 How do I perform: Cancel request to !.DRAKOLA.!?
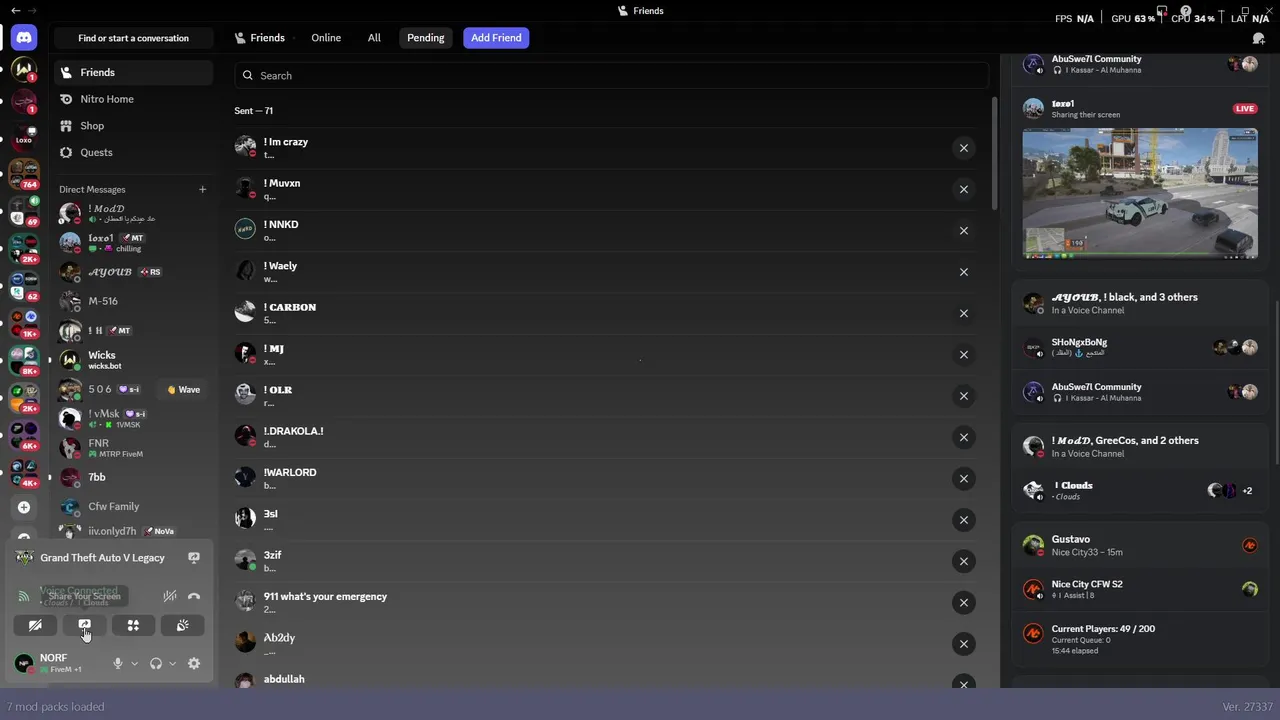(x=964, y=437)
